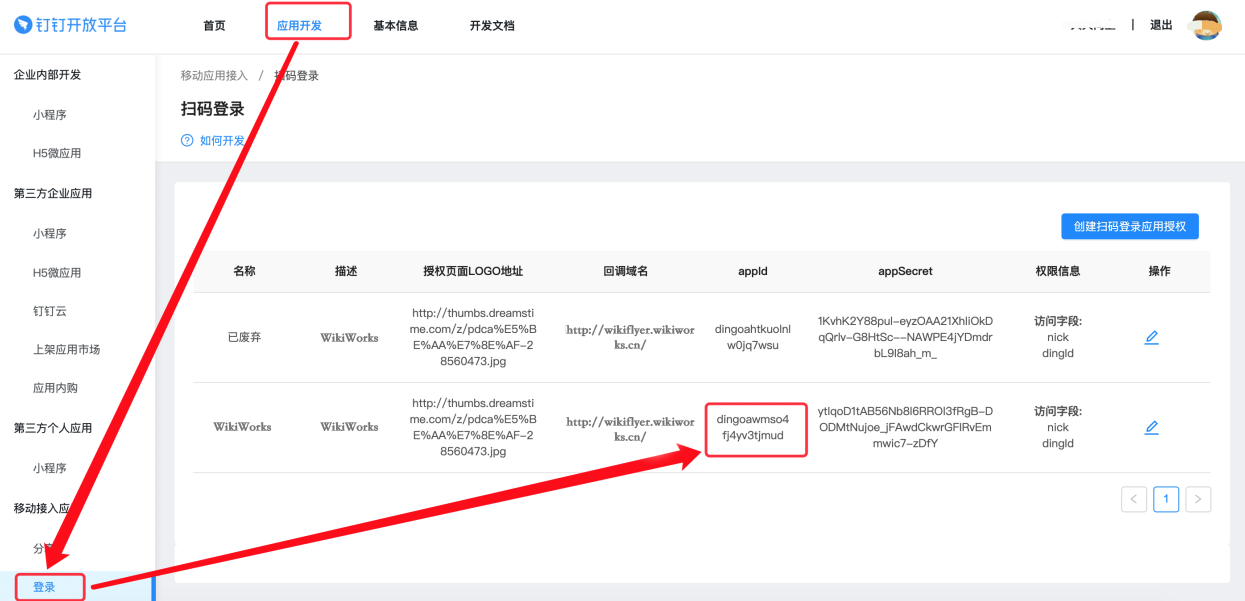This screenshot has width=1245, height=601.
Task: Go to the next page arrow in pagination
Action: coord(1198,499)
